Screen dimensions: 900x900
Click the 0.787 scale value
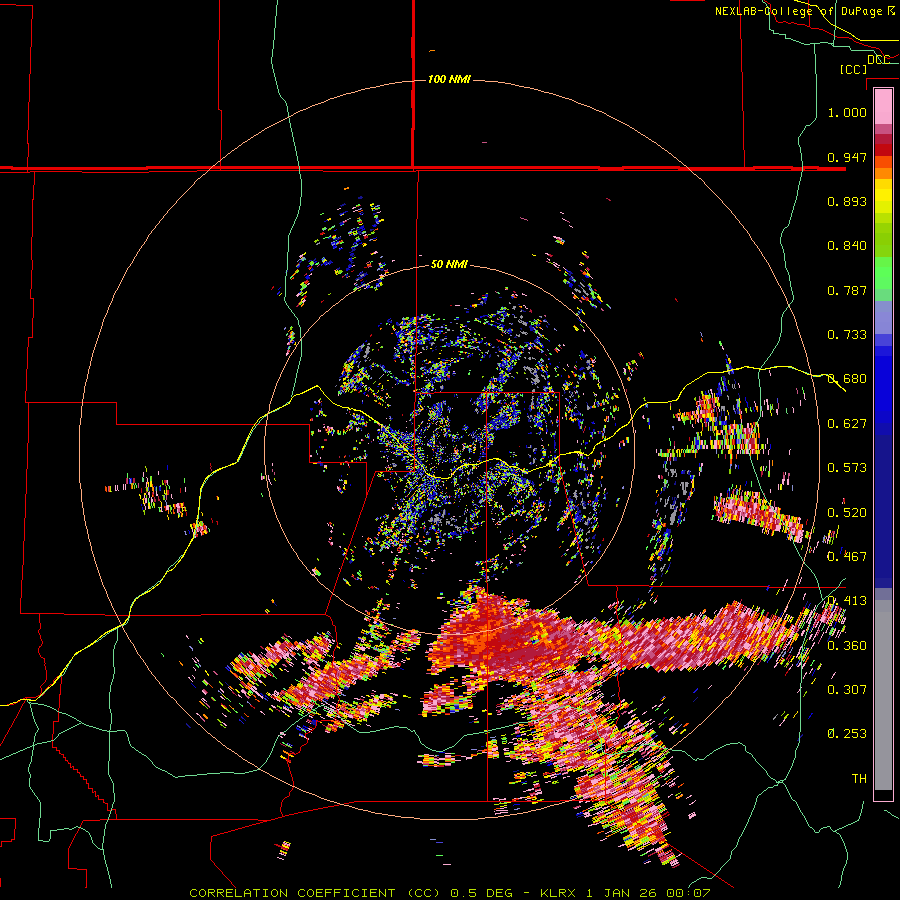847,290
